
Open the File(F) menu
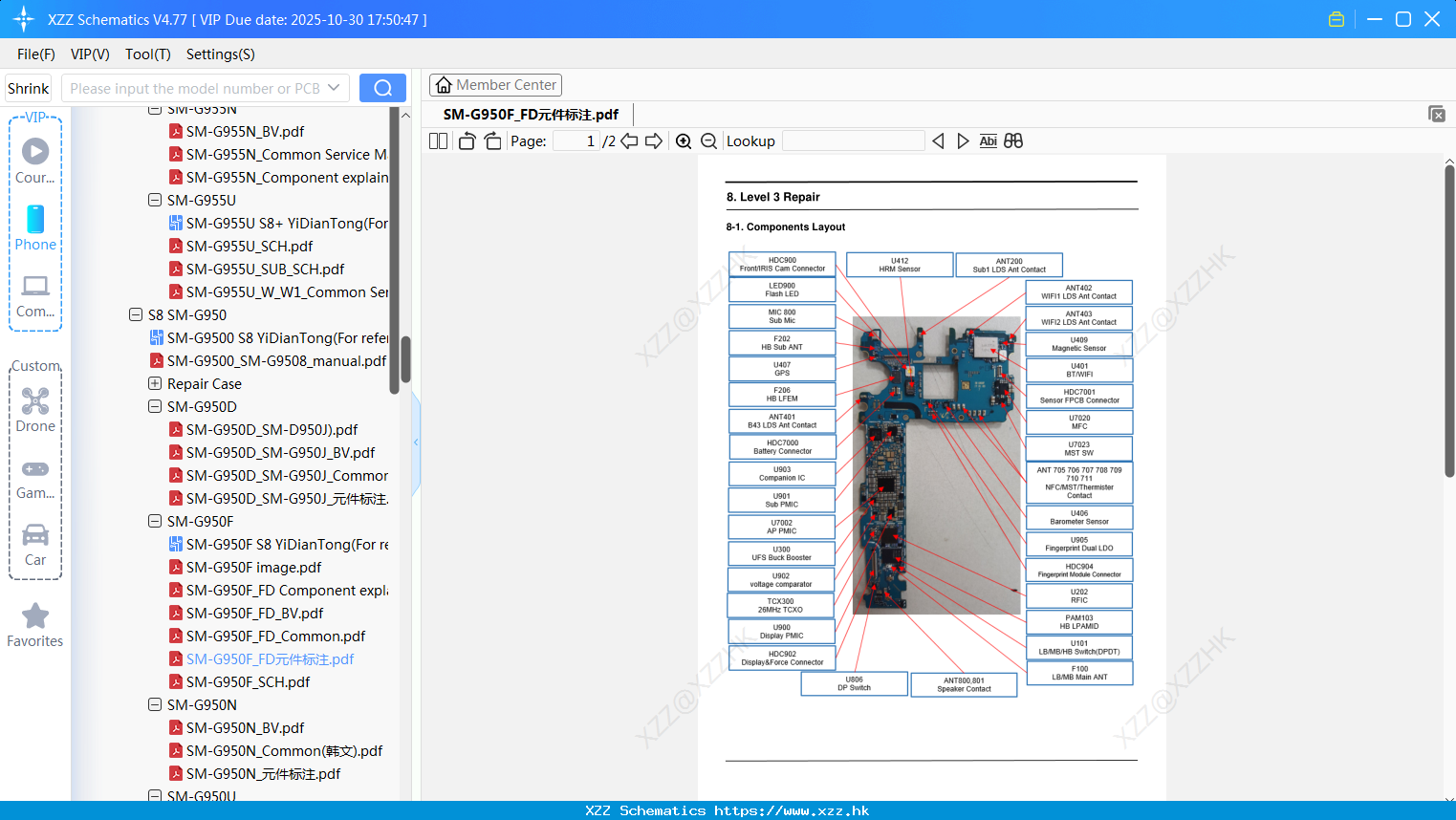(35, 54)
